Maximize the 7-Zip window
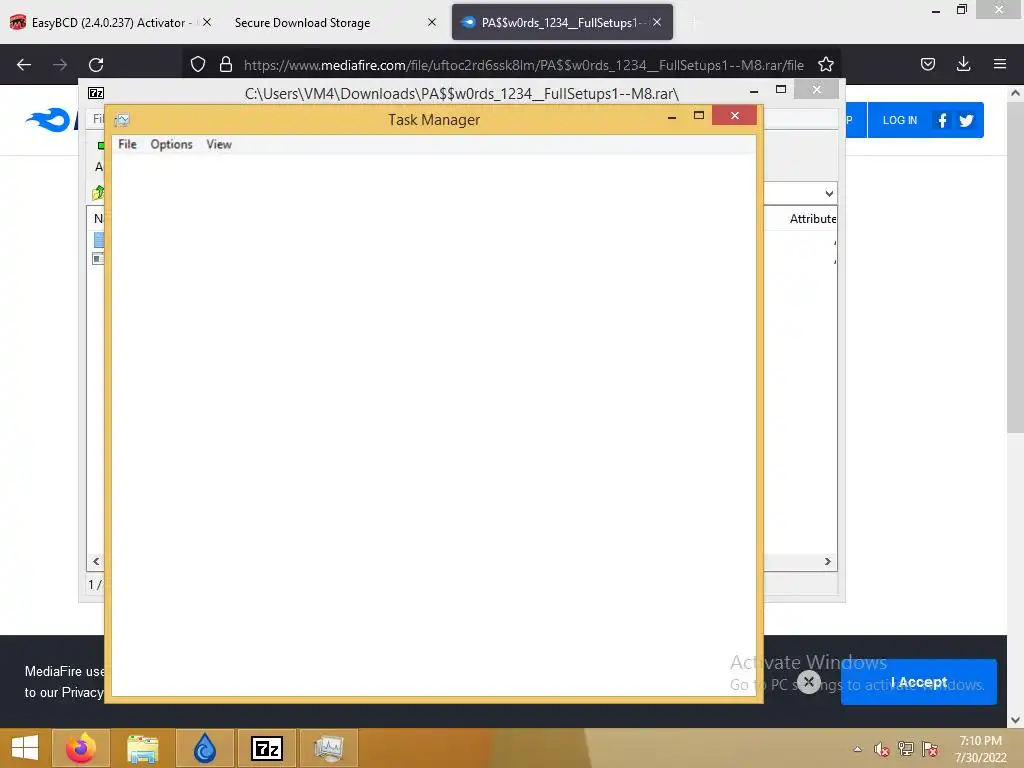This screenshot has width=1024, height=768. click(780, 89)
